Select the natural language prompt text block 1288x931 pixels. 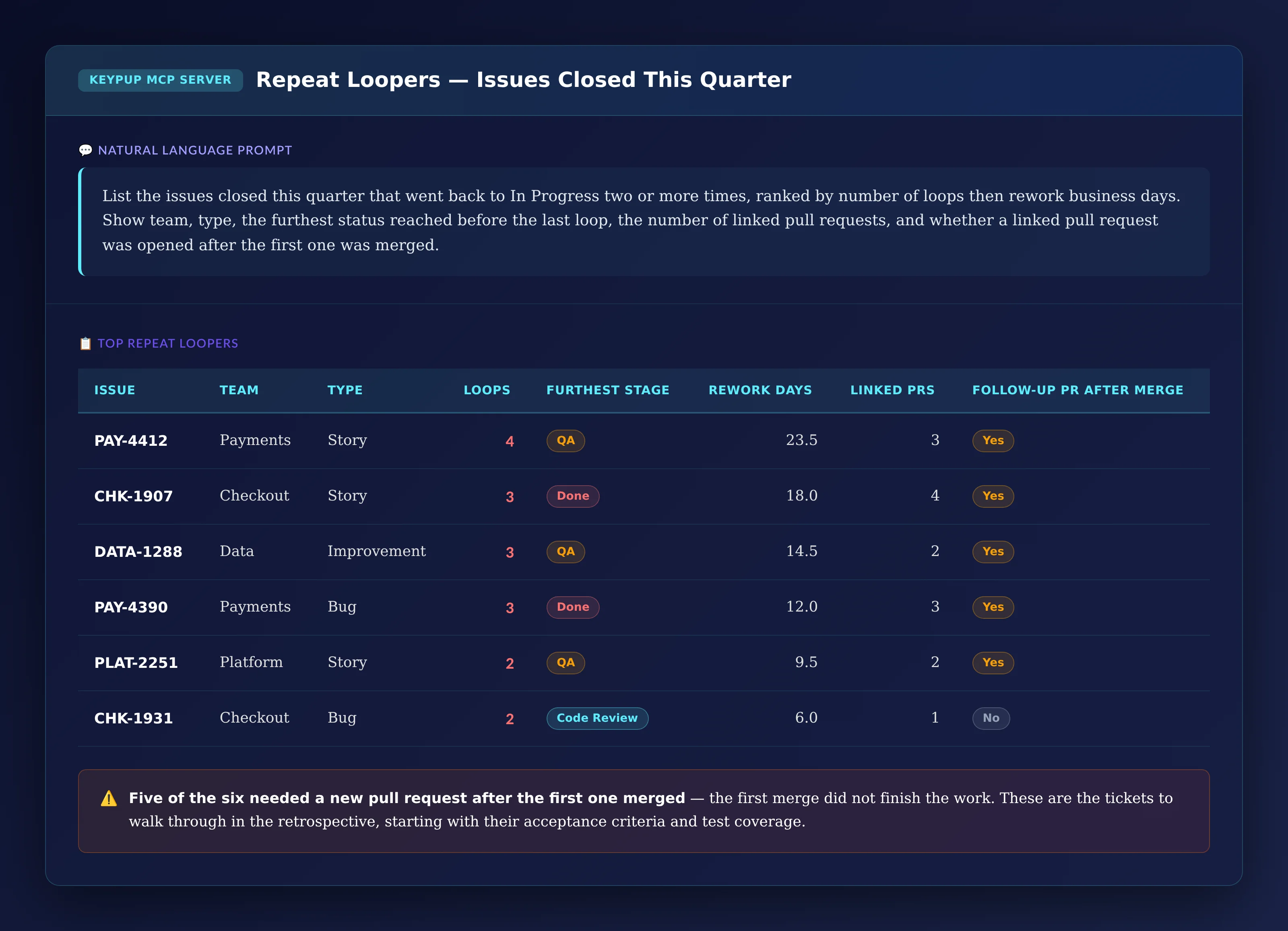click(644, 221)
